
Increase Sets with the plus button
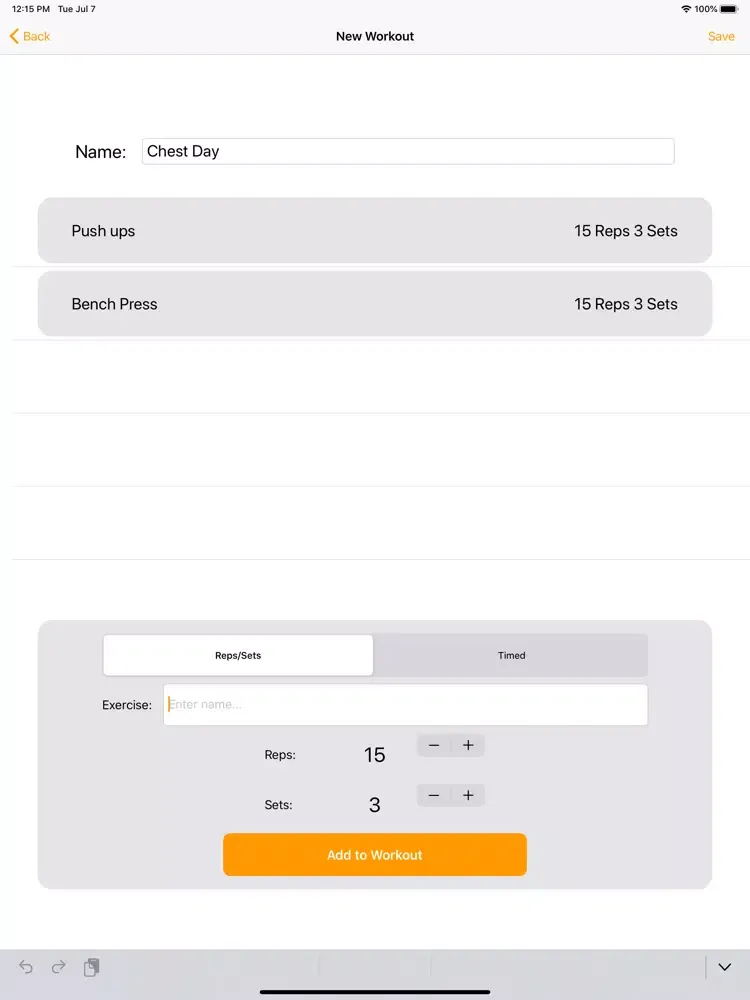[468, 795]
